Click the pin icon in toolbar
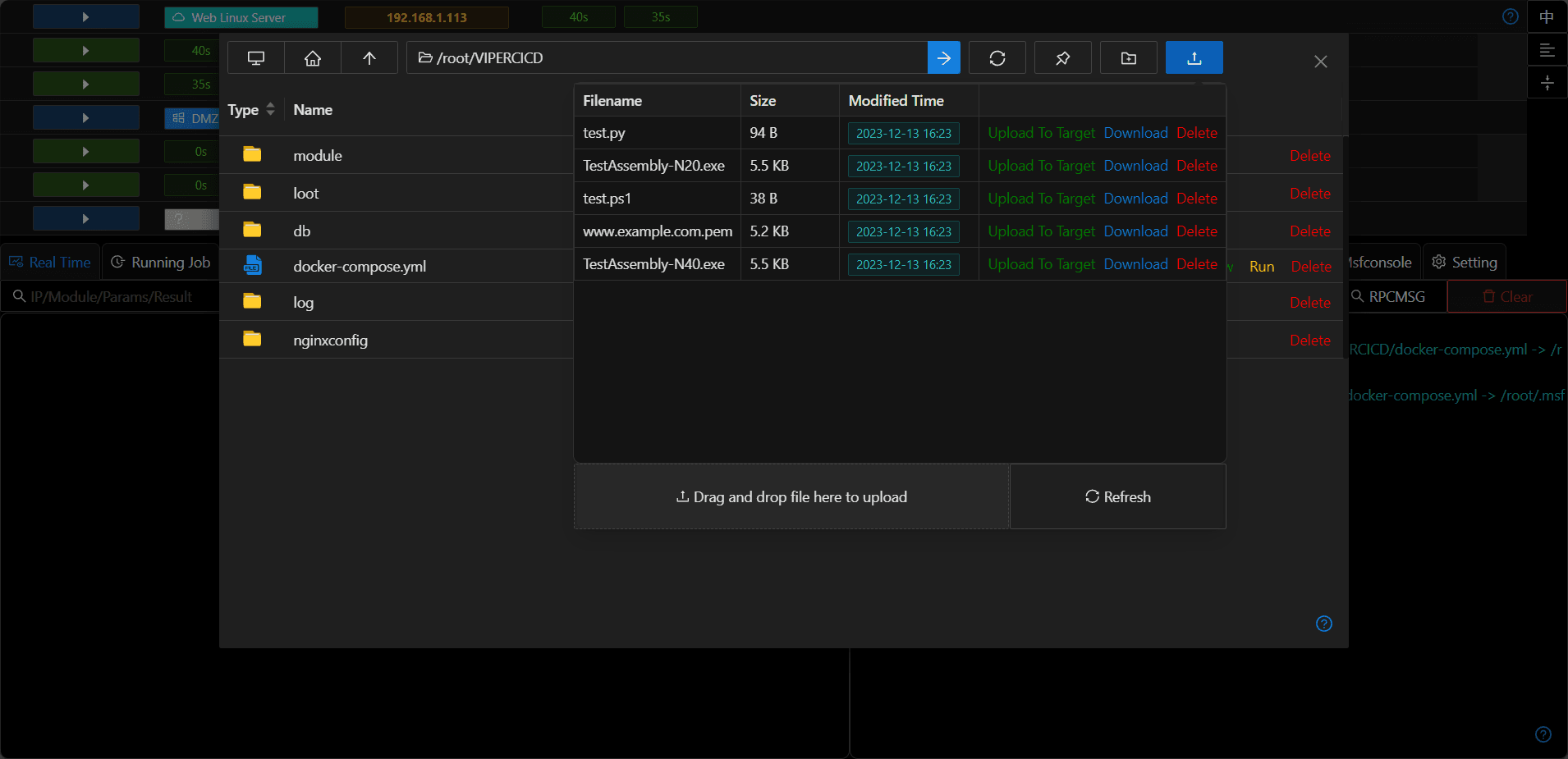1568x759 pixels. (1063, 58)
